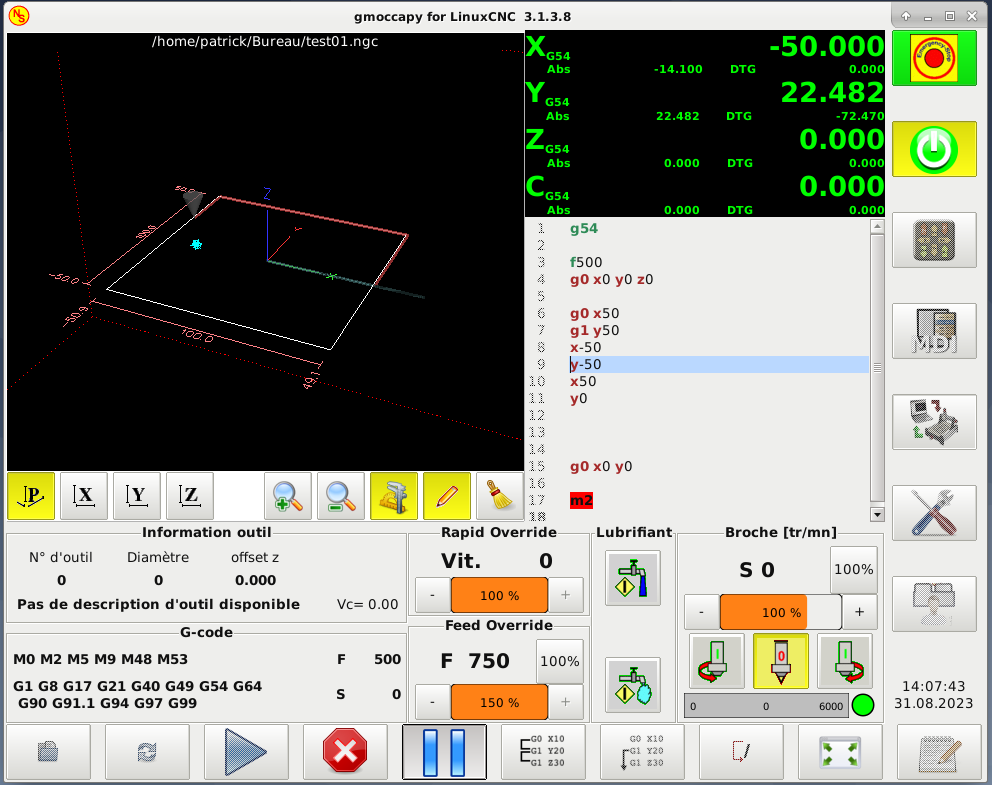The height and width of the screenshot is (785, 992).
Task: Click the Emergency Stop button
Action: [934, 58]
